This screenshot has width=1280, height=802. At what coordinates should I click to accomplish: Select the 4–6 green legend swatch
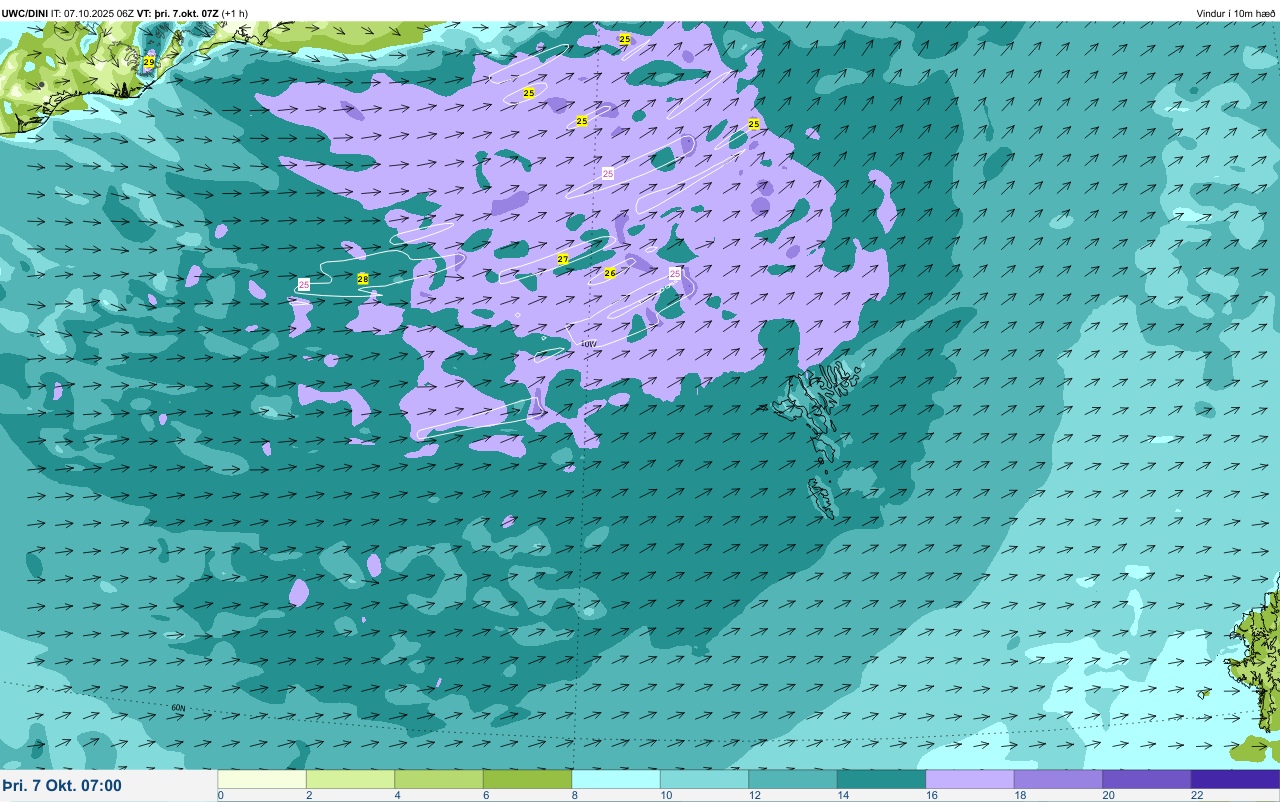tap(439, 779)
